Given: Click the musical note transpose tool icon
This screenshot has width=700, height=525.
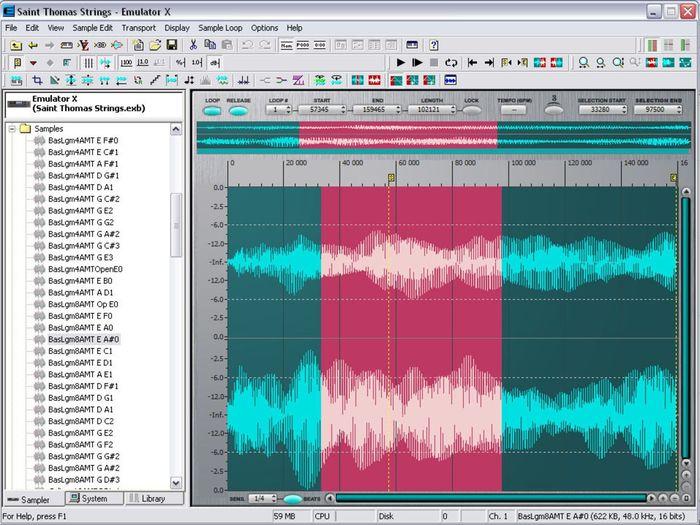Looking at the screenshot, I should click(189, 80).
